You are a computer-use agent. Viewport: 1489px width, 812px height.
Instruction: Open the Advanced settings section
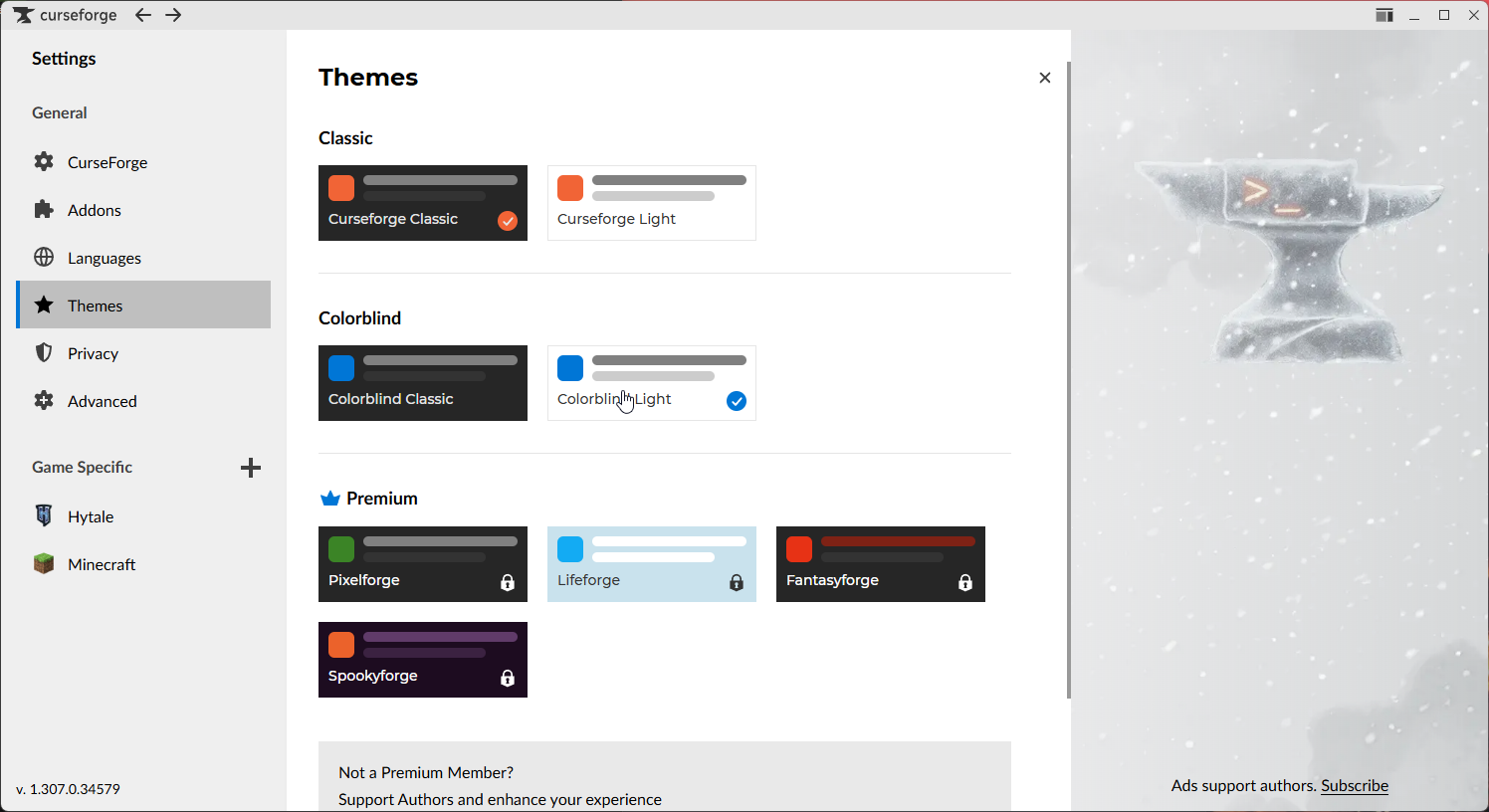(x=143, y=400)
